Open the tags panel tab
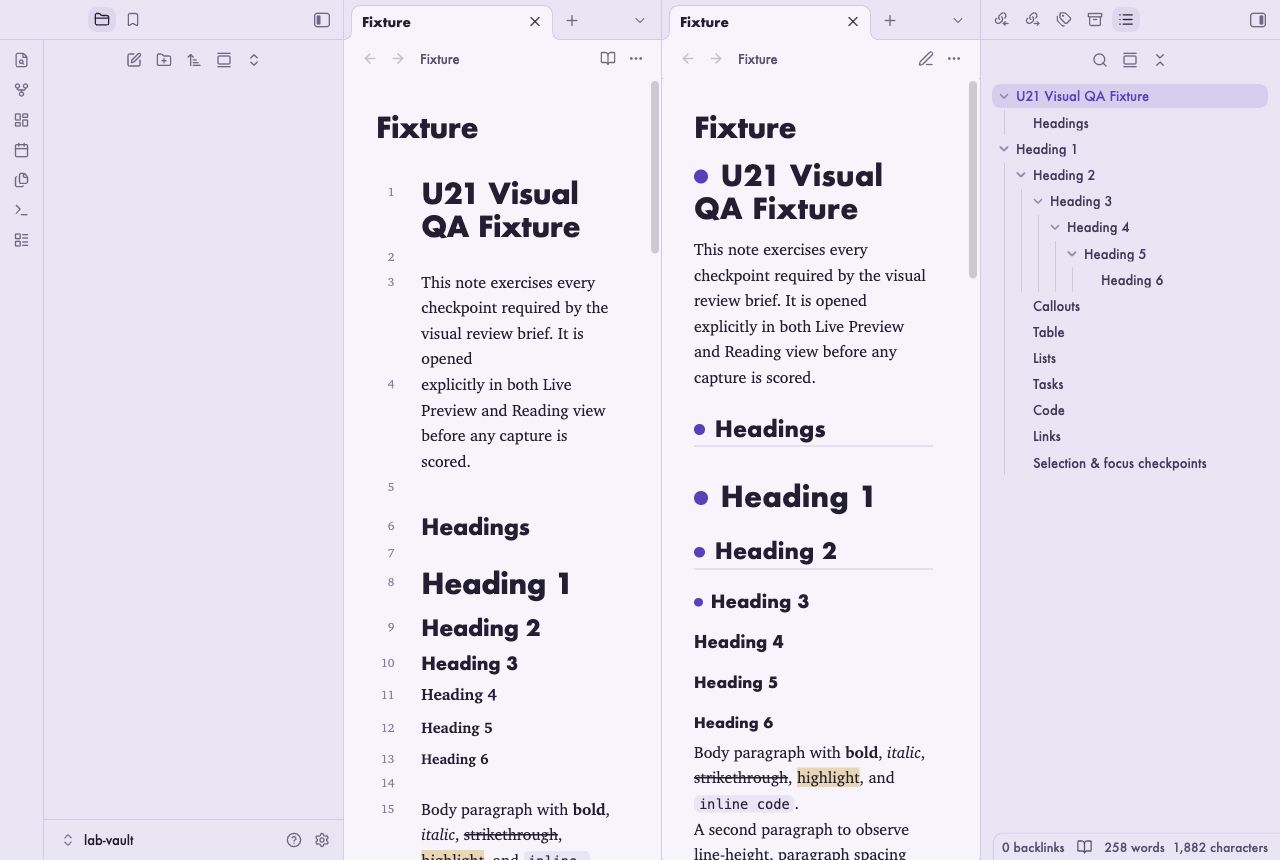The image size is (1280, 860). point(1064,20)
